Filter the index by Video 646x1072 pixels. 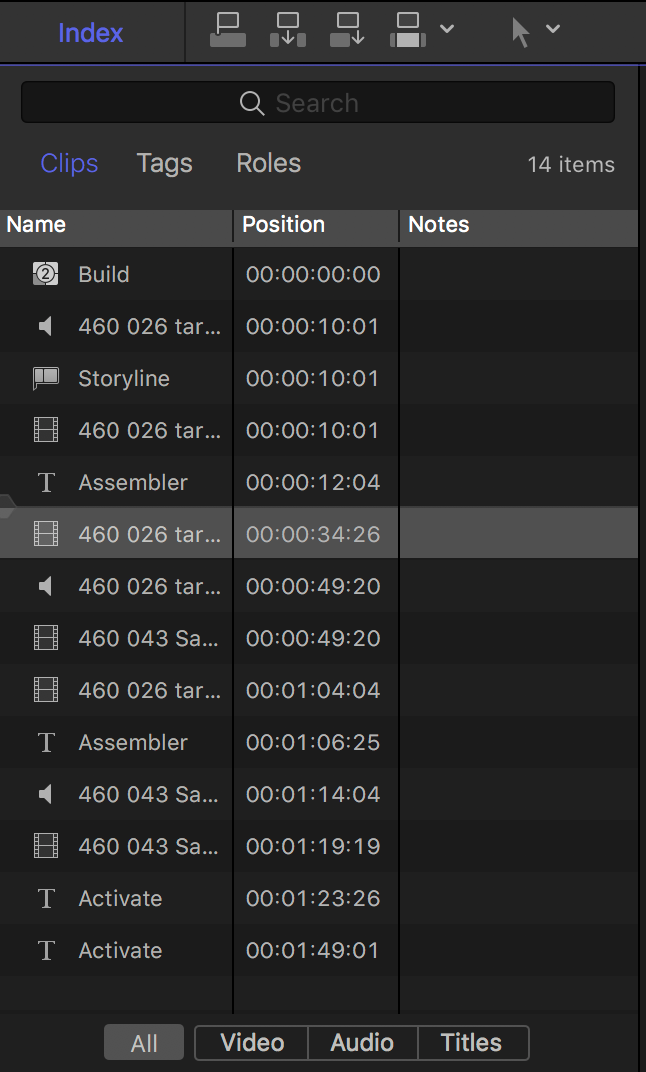(x=252, y=1043)
